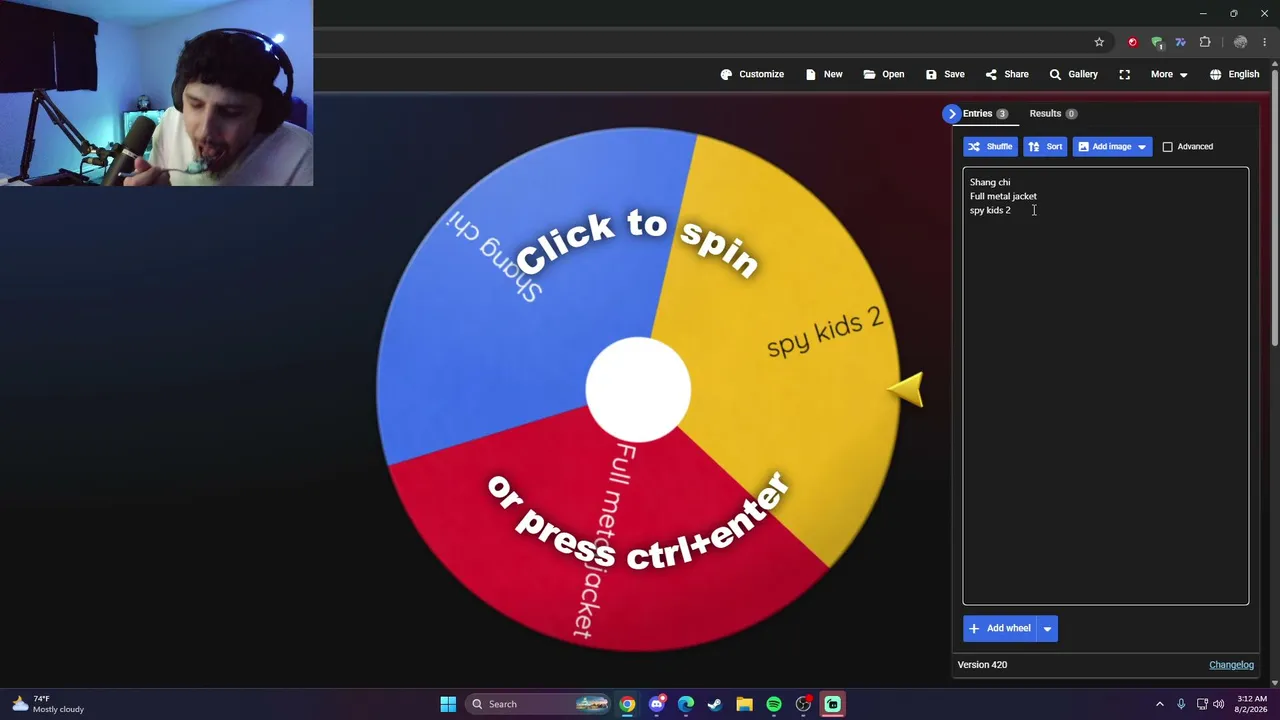The height and width of the screenshot is (720, 1280).
Task: Click the taskbar Search box
Action: pos(539,704)
